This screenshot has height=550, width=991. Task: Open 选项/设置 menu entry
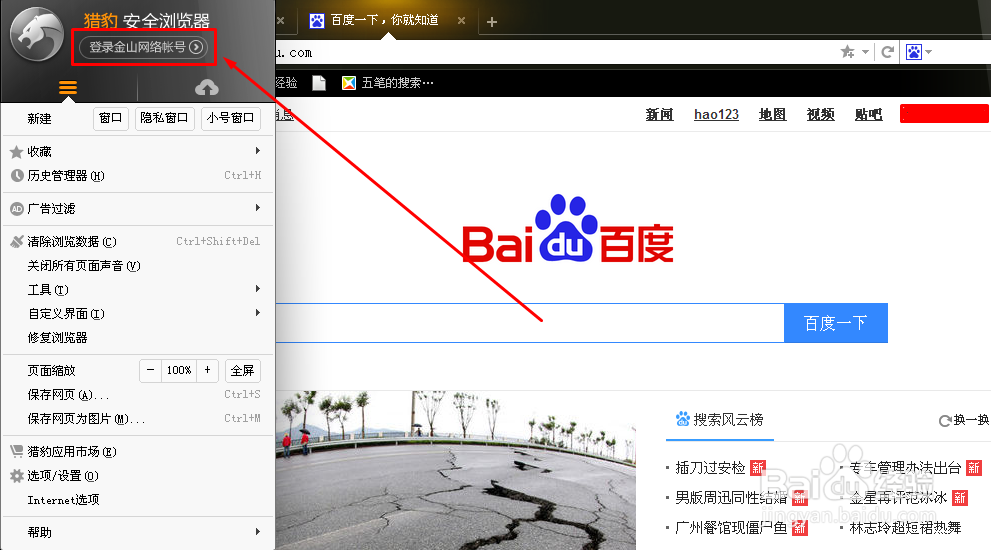tap(138, 475)
